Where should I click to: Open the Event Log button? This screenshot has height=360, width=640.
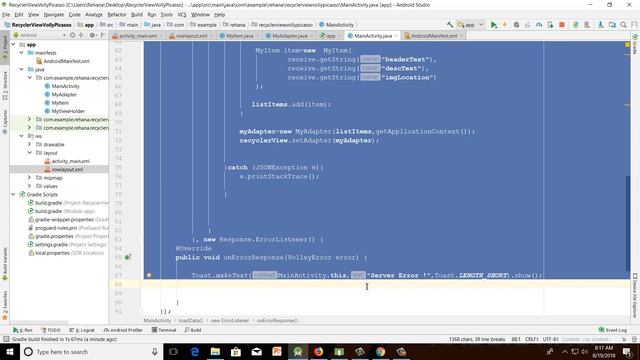[613, 330]
